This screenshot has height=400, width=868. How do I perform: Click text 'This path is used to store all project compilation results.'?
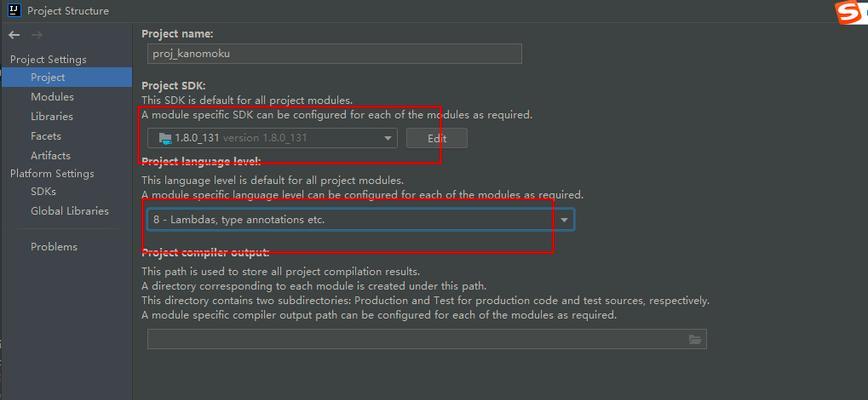coord(281,272)
